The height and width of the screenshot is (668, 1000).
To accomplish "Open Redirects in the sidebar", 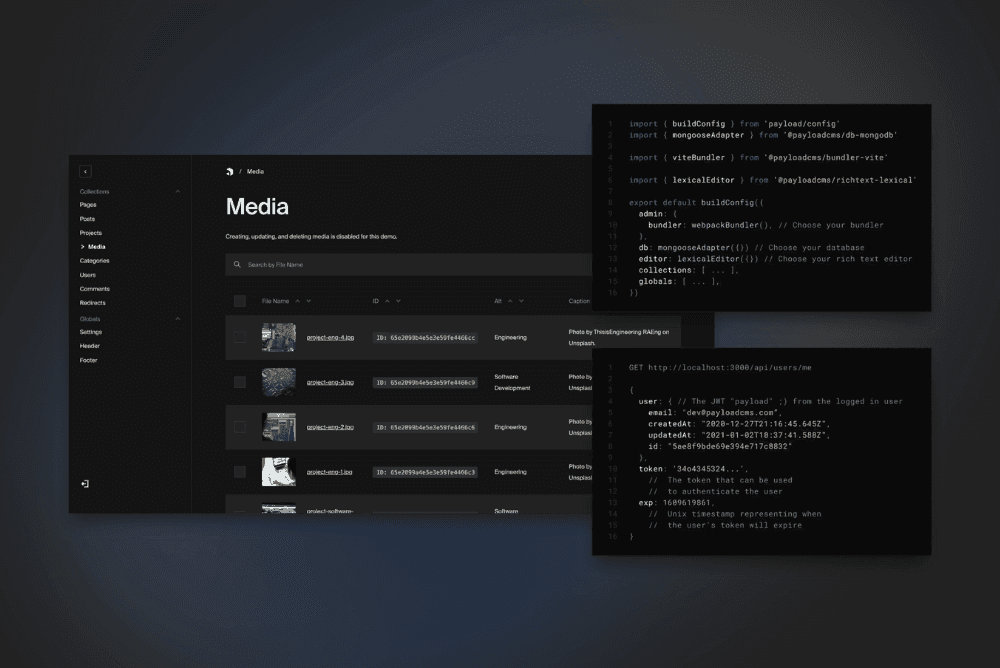I will pos(92,303).
